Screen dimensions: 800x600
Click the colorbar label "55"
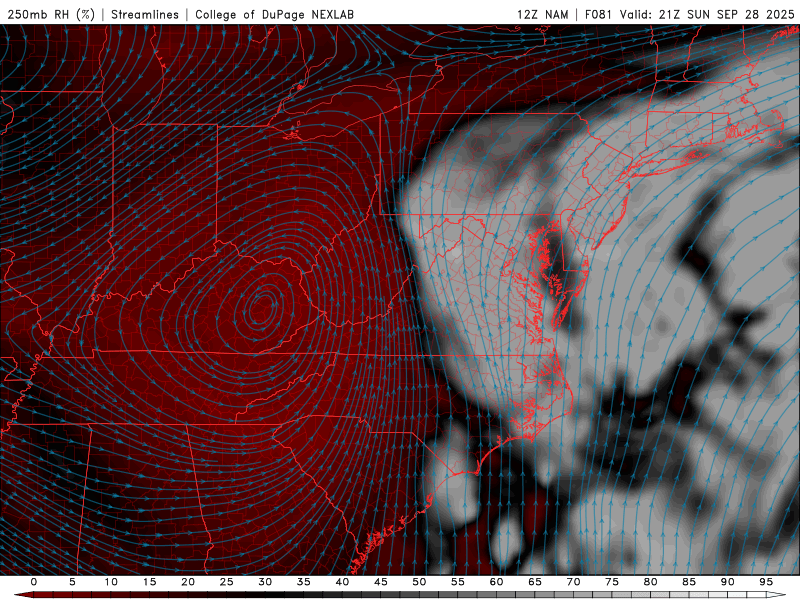tap(458, 582)
